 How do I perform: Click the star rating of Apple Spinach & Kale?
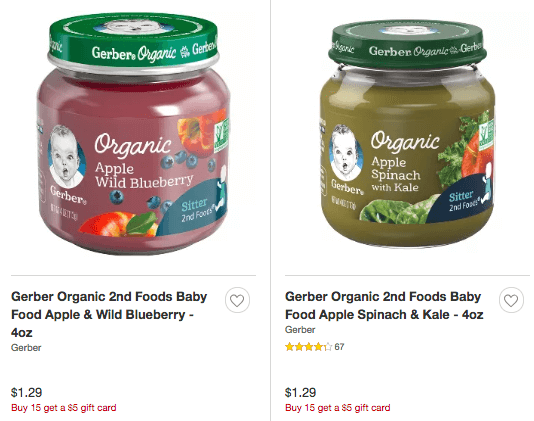point(308,347)
